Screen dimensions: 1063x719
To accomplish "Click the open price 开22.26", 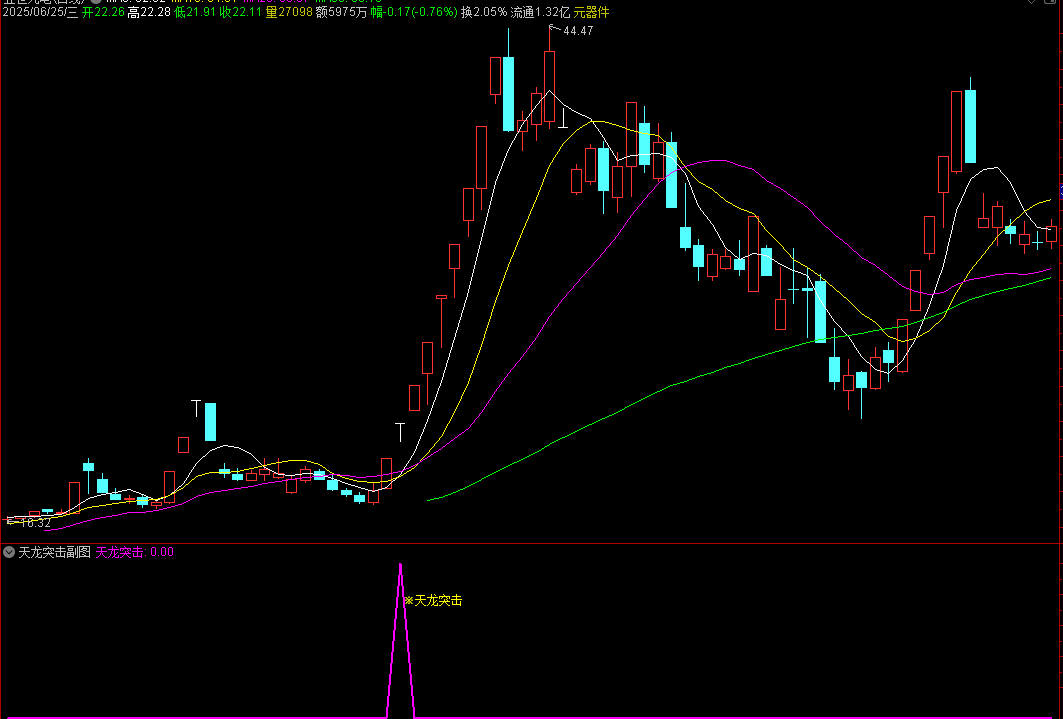I will pyautogui.click(x=103, y=12).
